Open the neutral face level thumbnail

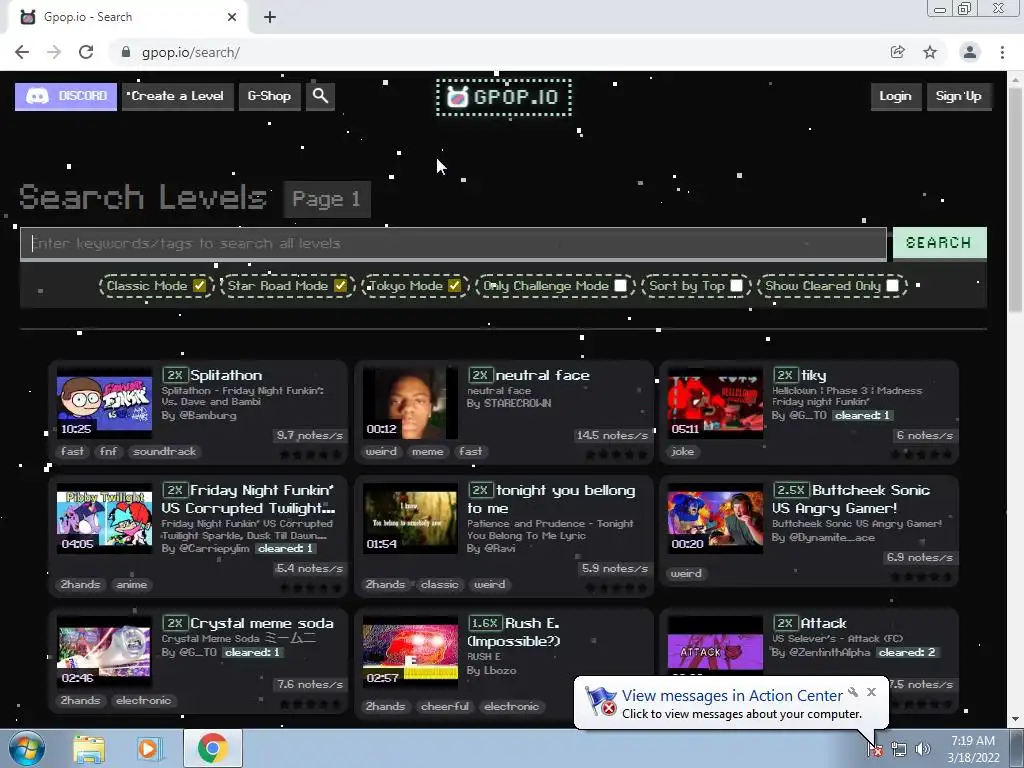[410, 403]
